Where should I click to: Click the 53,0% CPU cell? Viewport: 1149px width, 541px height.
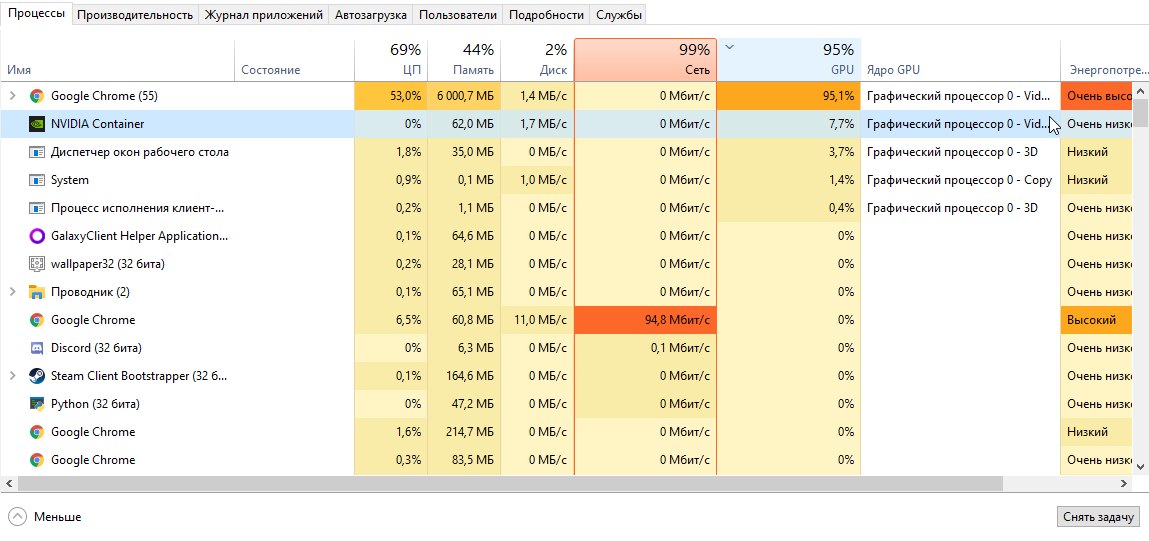[x=391, y=96]
